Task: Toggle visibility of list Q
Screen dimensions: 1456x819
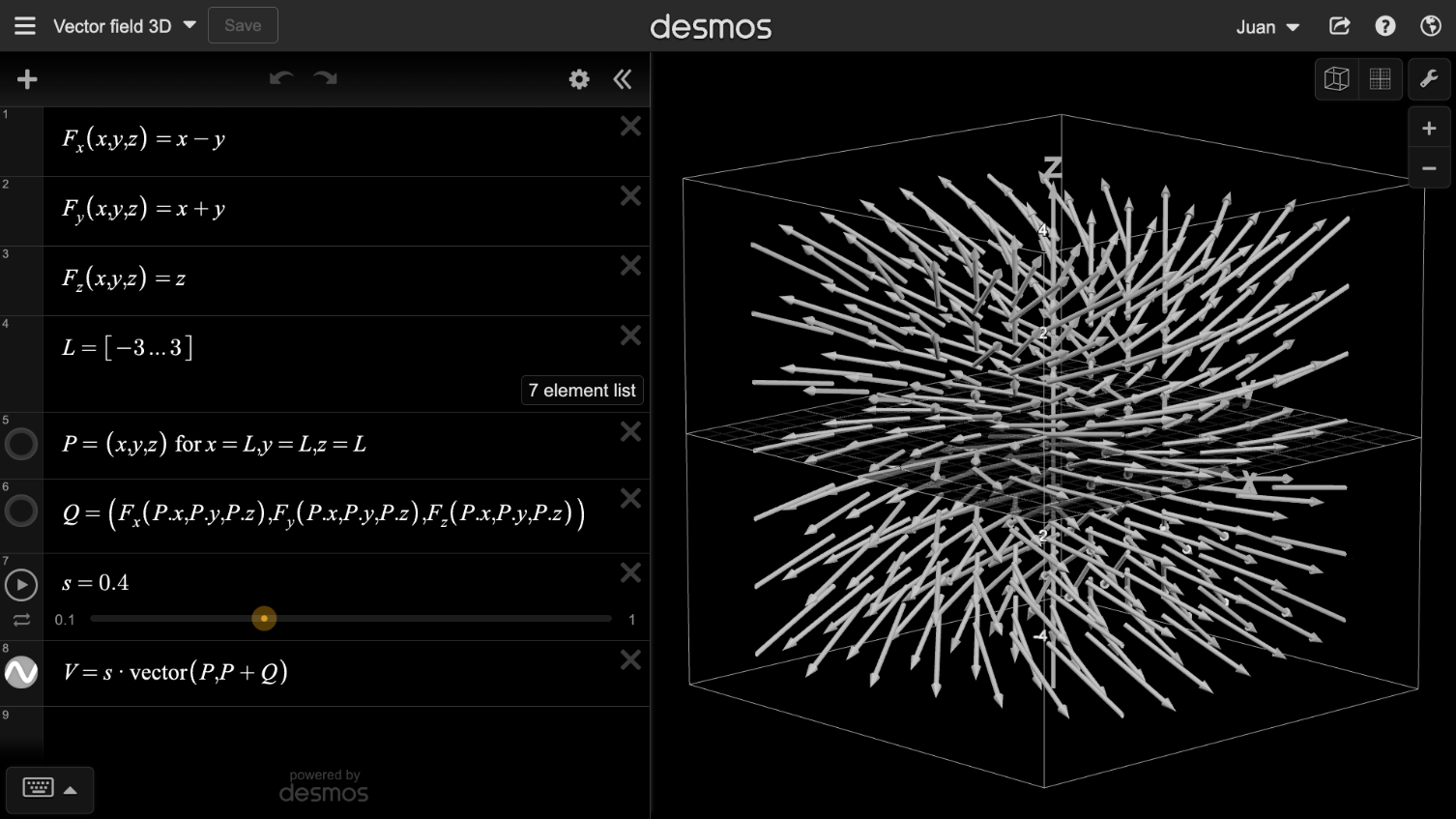Action: 21,511
